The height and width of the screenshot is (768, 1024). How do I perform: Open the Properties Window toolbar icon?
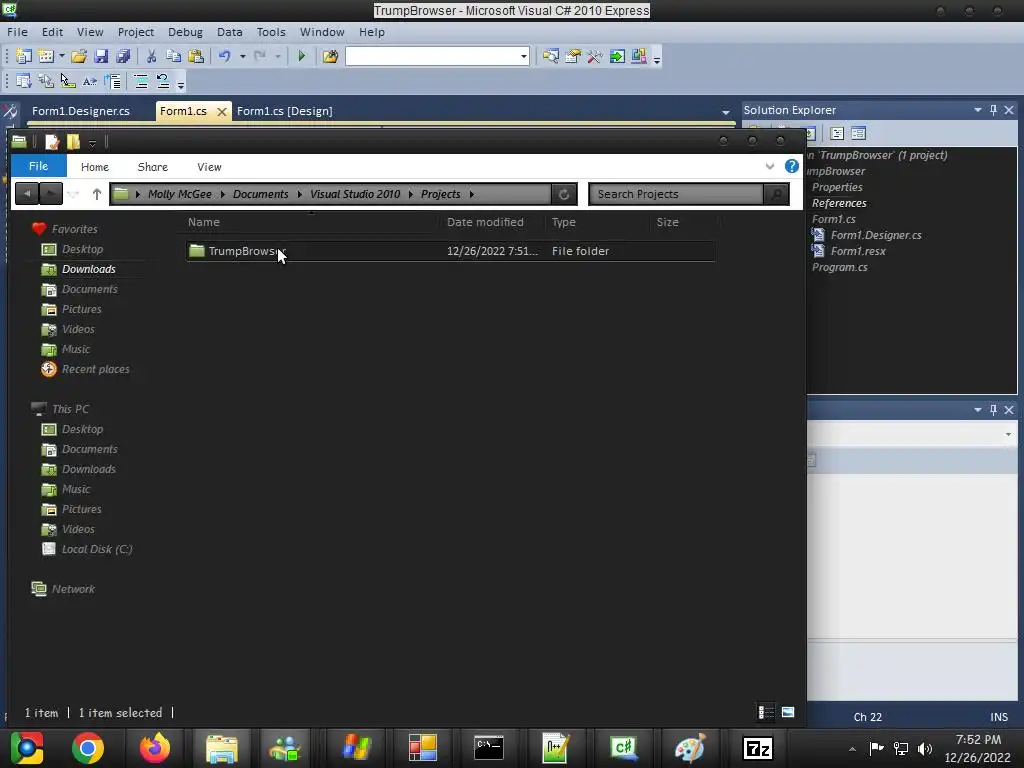pos(573,56)
